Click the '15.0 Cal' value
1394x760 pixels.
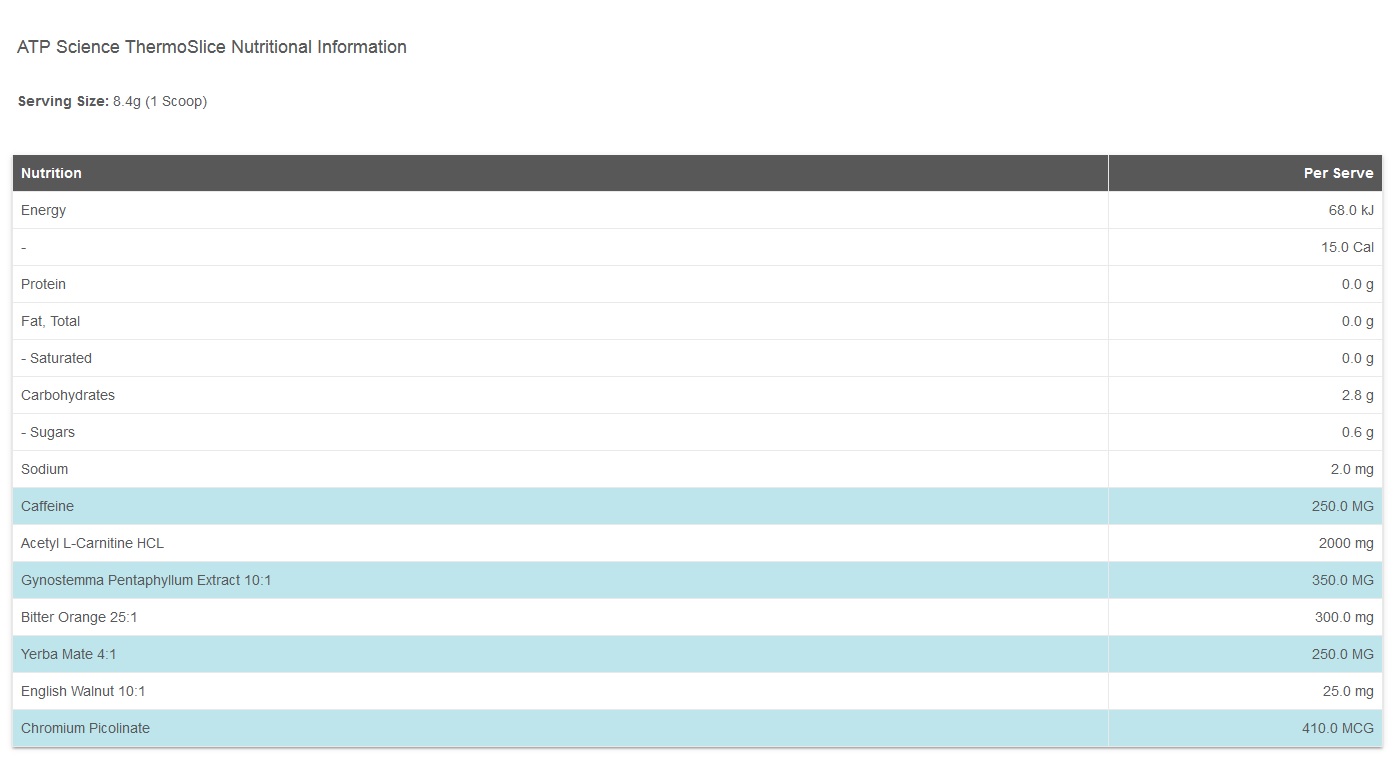click(x=1347, y=247)
